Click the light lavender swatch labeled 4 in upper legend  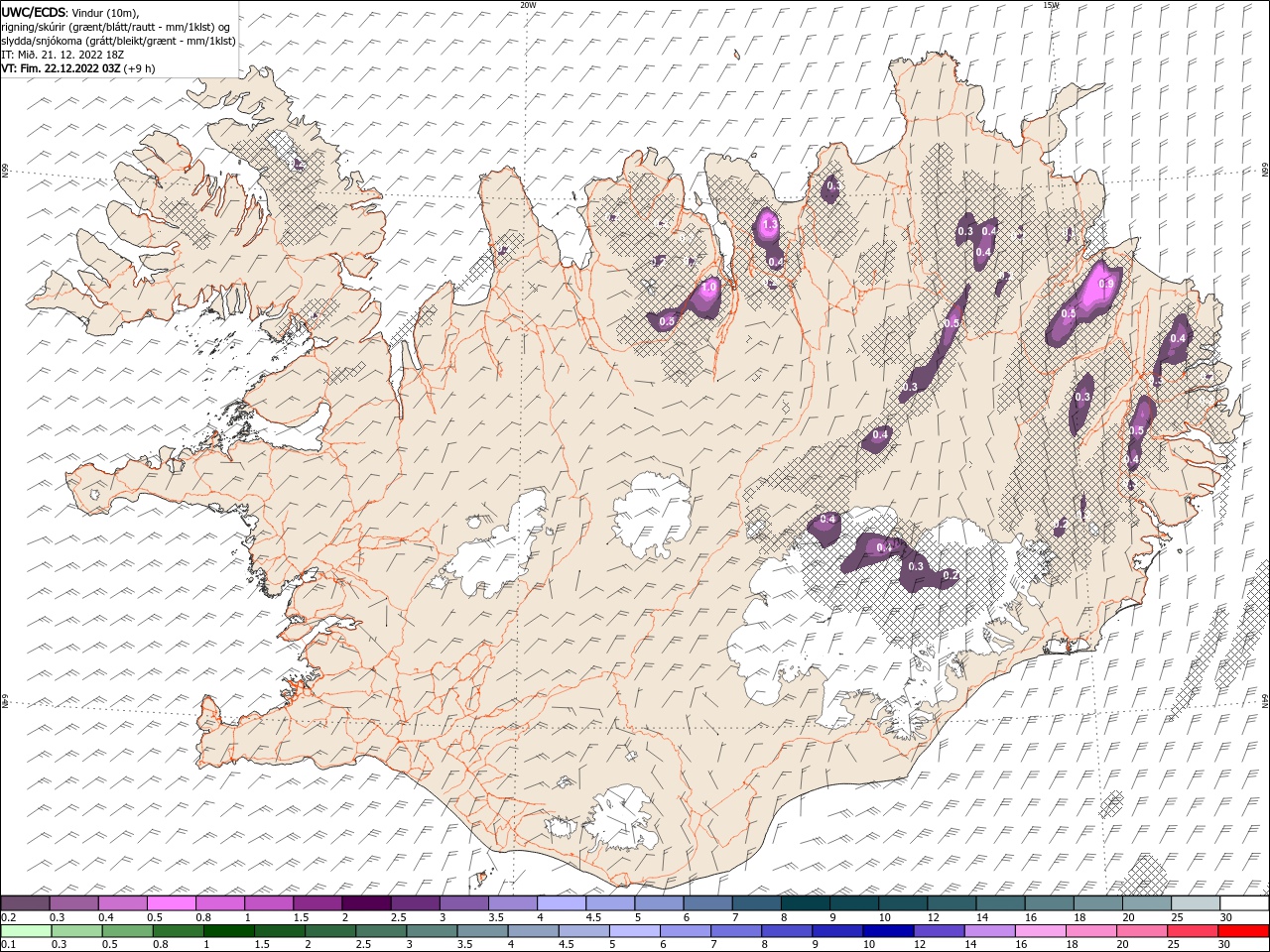561,903
